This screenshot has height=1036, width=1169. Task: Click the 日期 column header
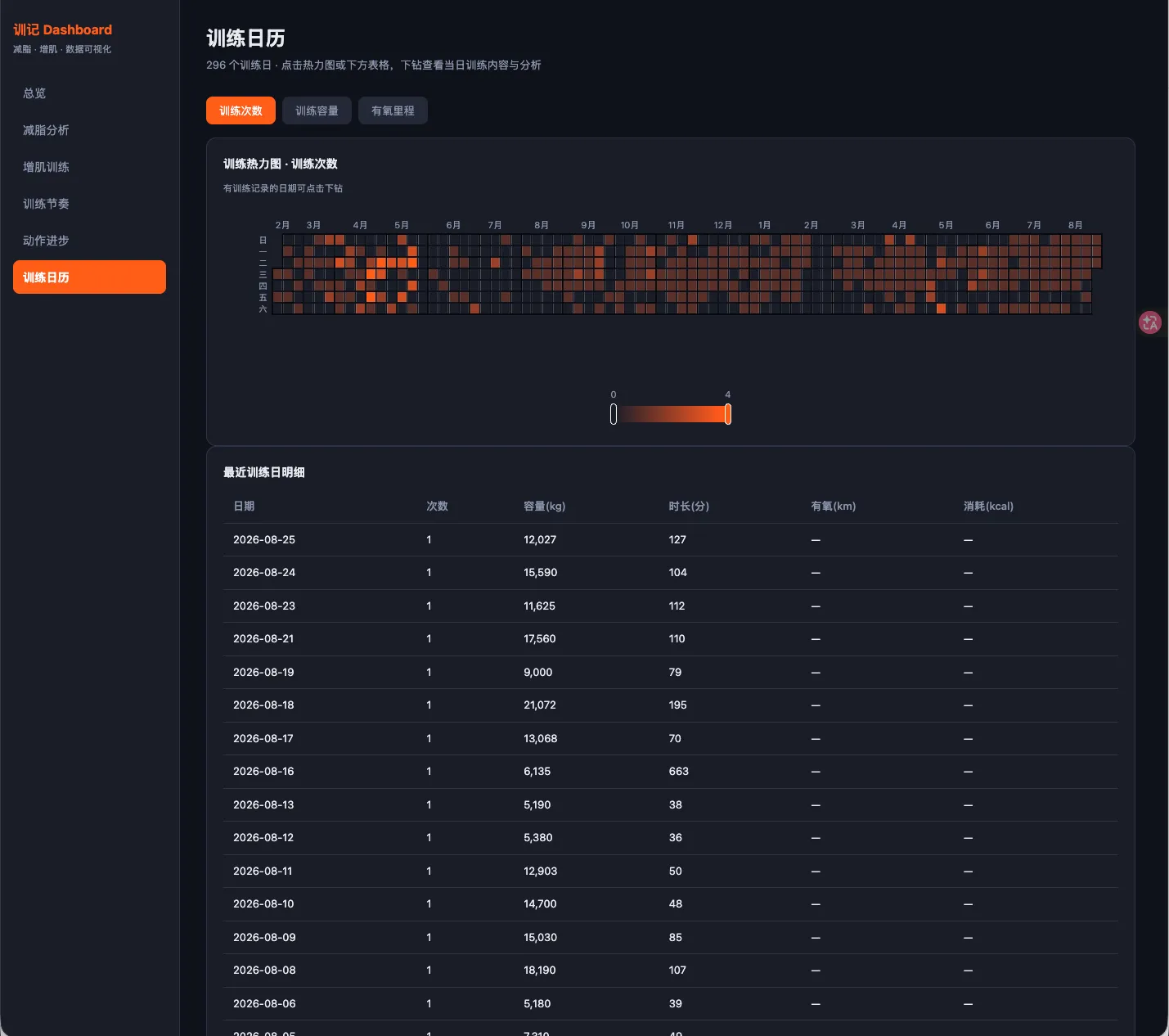(244, 507)
